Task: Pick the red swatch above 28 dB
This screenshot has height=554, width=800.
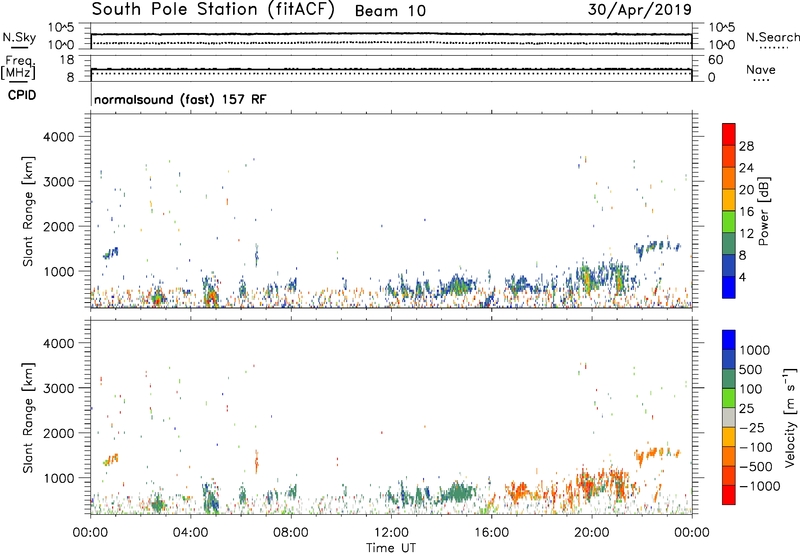Action: [729, 135]
